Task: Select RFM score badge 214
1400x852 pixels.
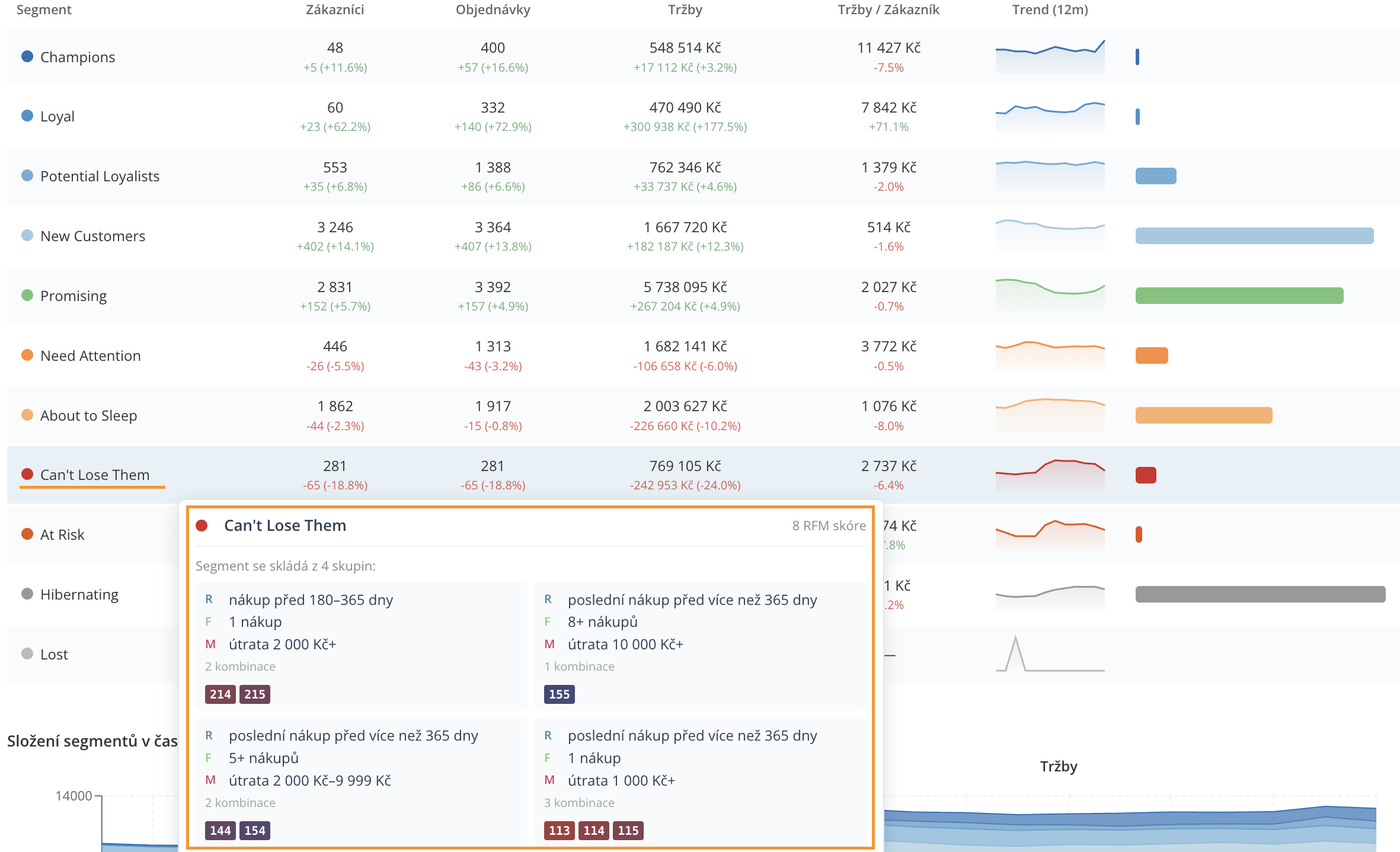Action: [x=220, y=694]
